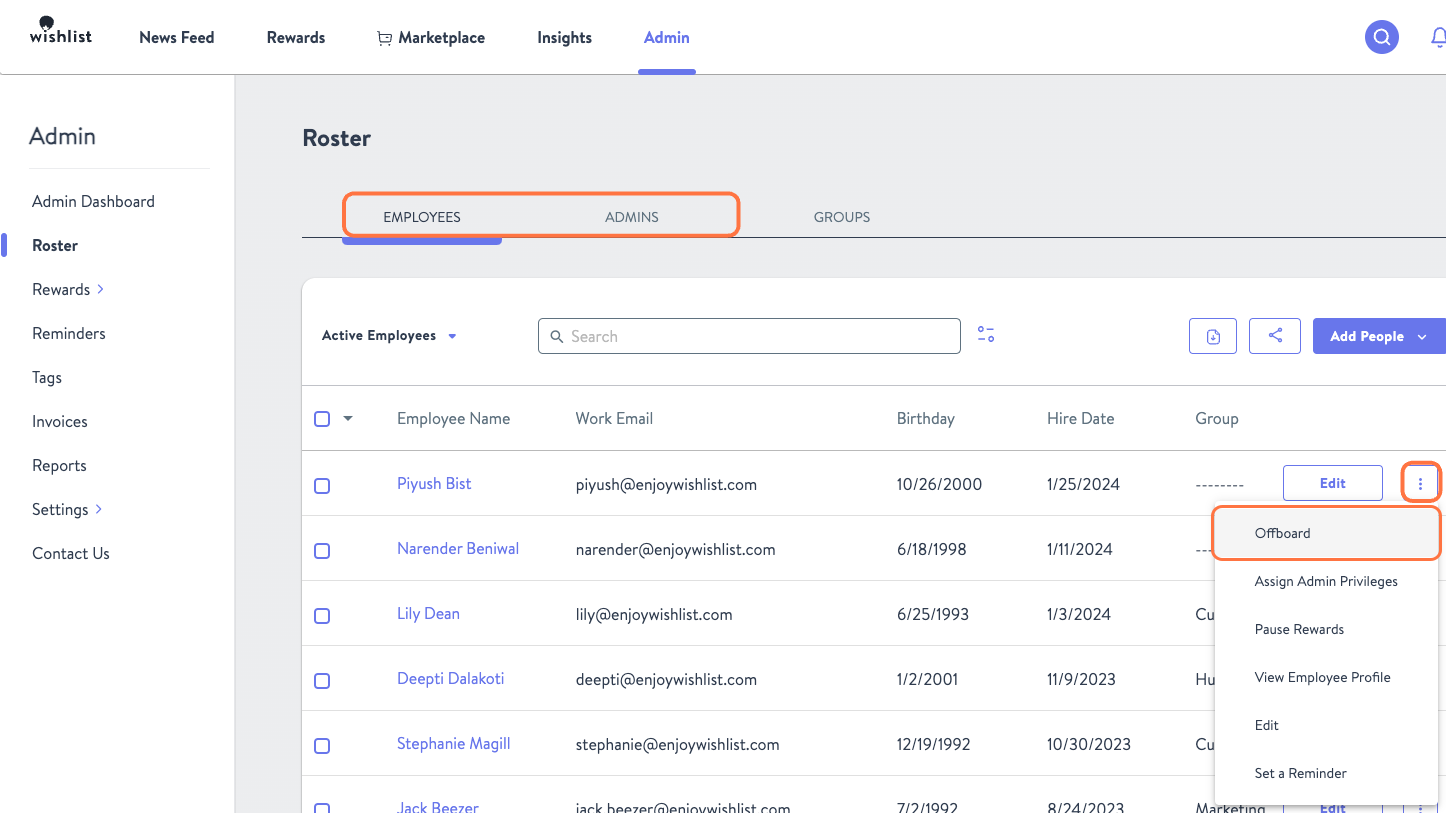Open the Active Employees dropdown
This screenshot has height=813, width=1446.
pos(389,336)
